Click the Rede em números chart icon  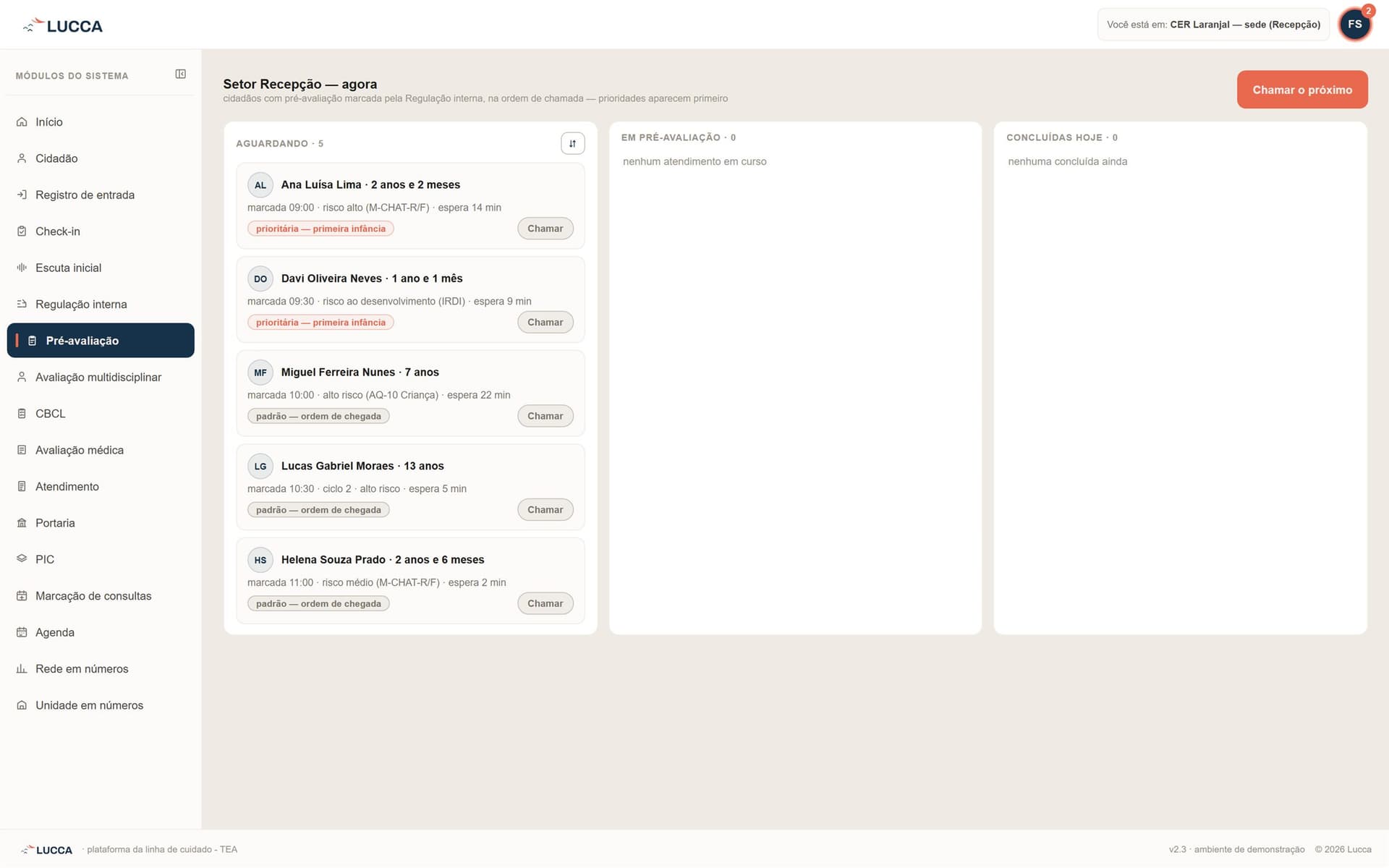tap(22, 668)
